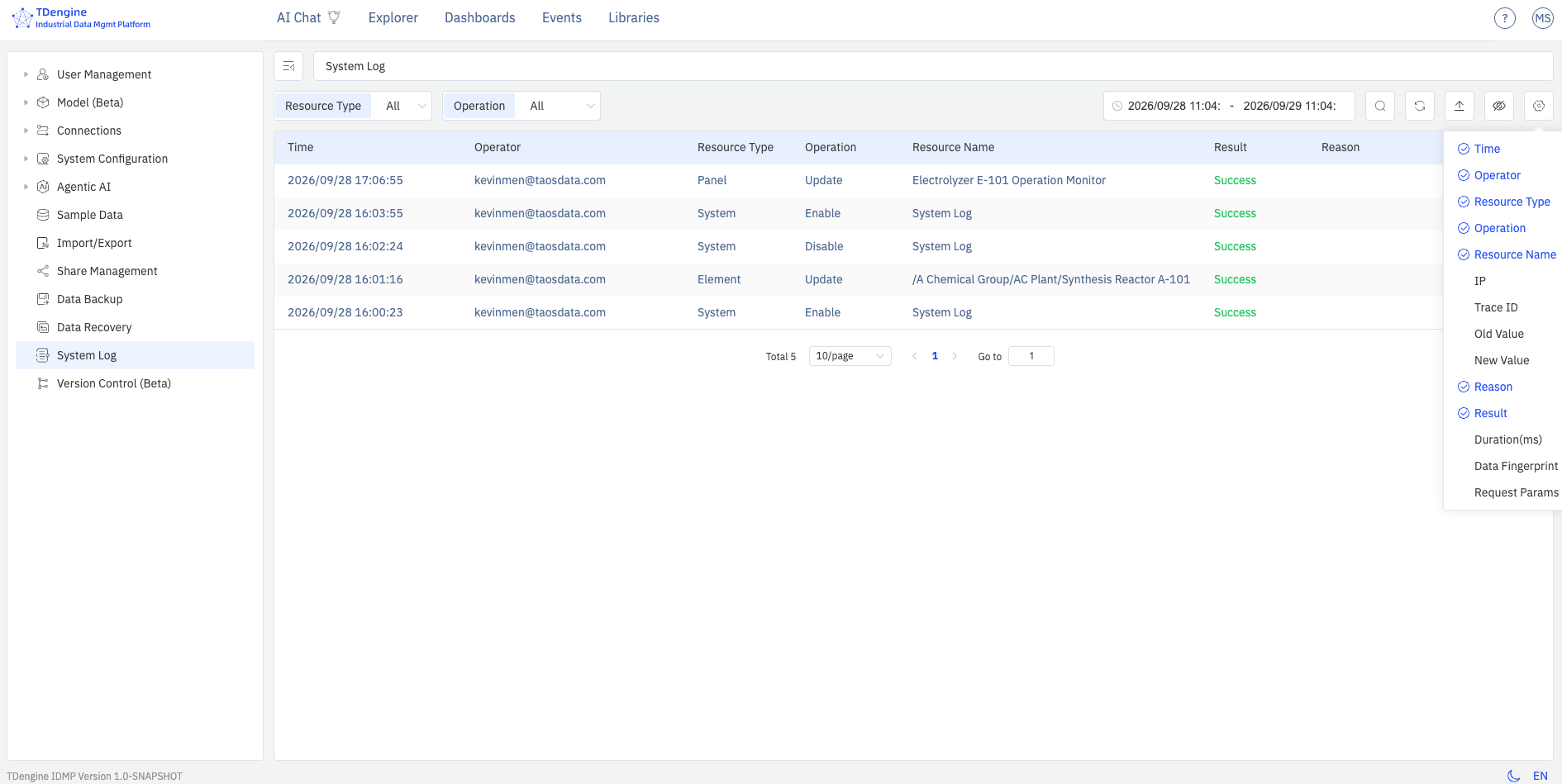
Task: Switch language via EN button
Action: pyautogui.click(x=1541, y=776)
